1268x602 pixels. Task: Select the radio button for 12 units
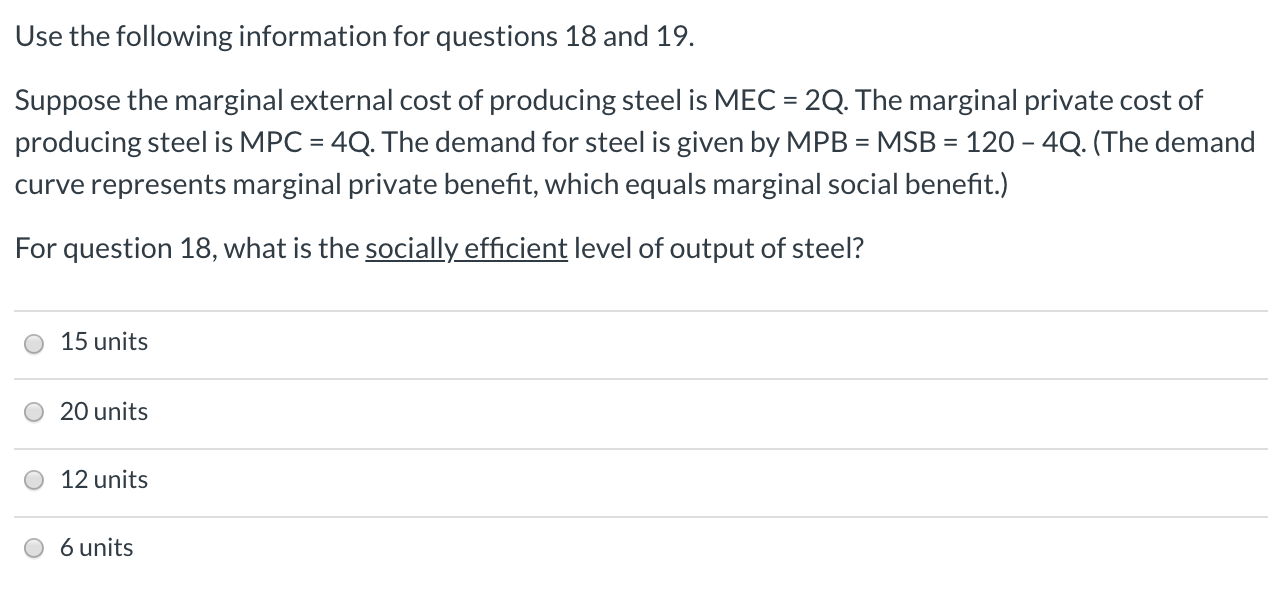click(34, 480)
